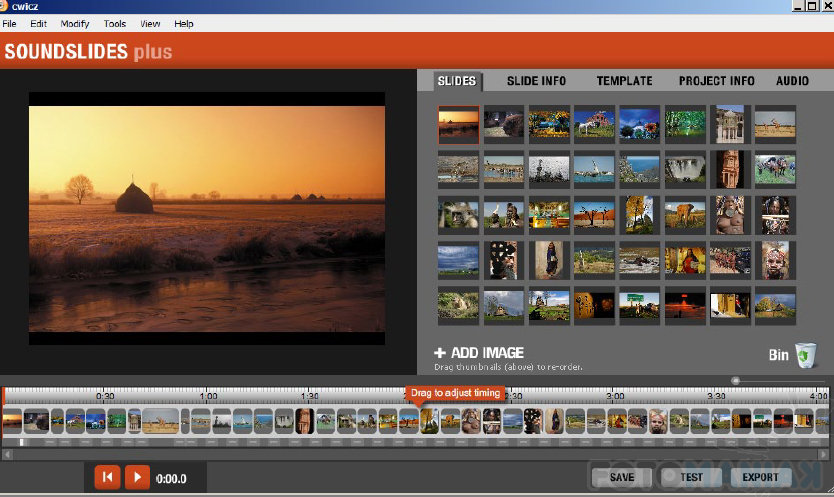Select the waterfall thumbnail in slides grid
The height and width of the screenshot is (497, 834).
[685, 170]
